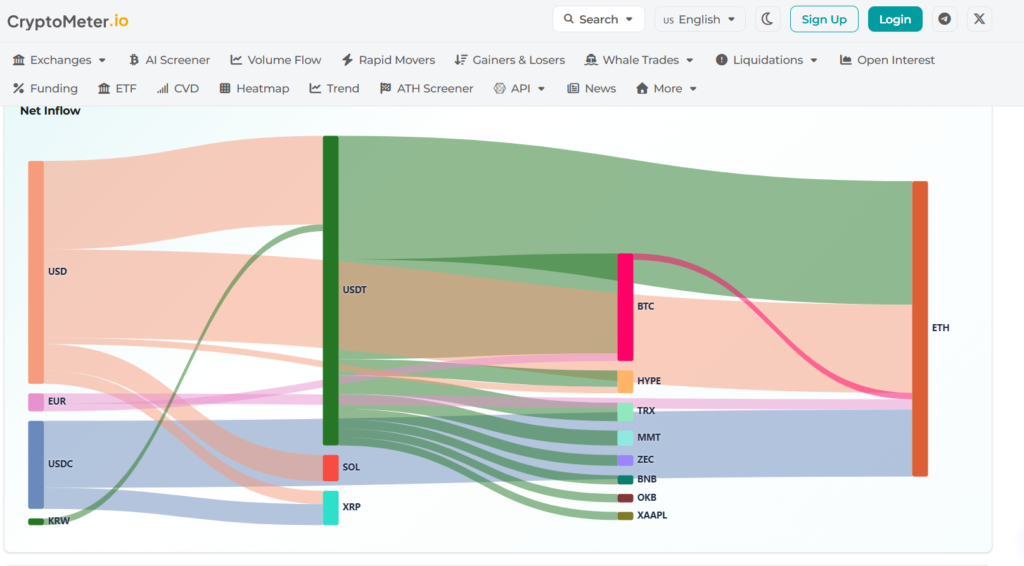The height and width of the screenshot is (566, 1024).
Task: Click the TRX node label
Action: click(x=646, y=411)
